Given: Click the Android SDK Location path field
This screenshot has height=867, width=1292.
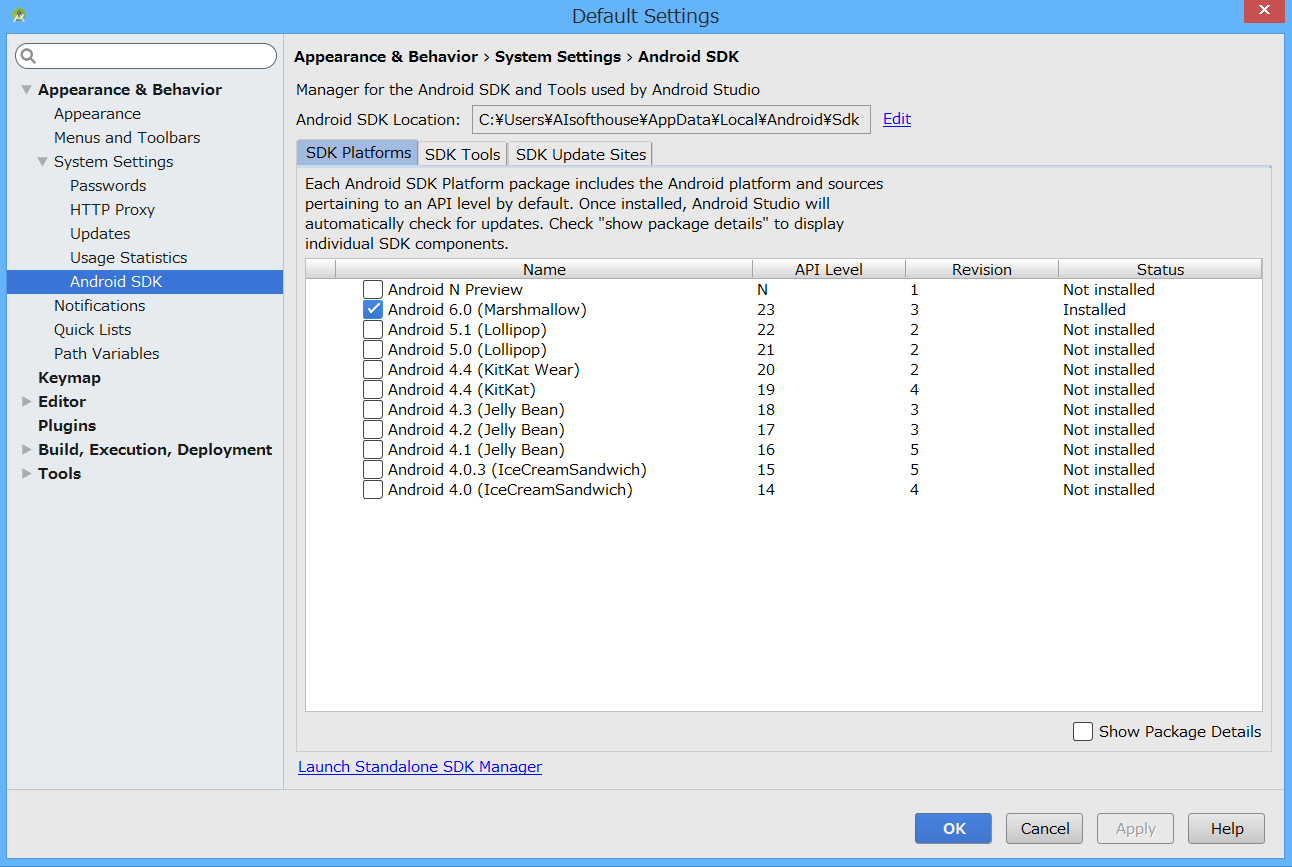Looking at the screenshot, I should pos(671,119).
